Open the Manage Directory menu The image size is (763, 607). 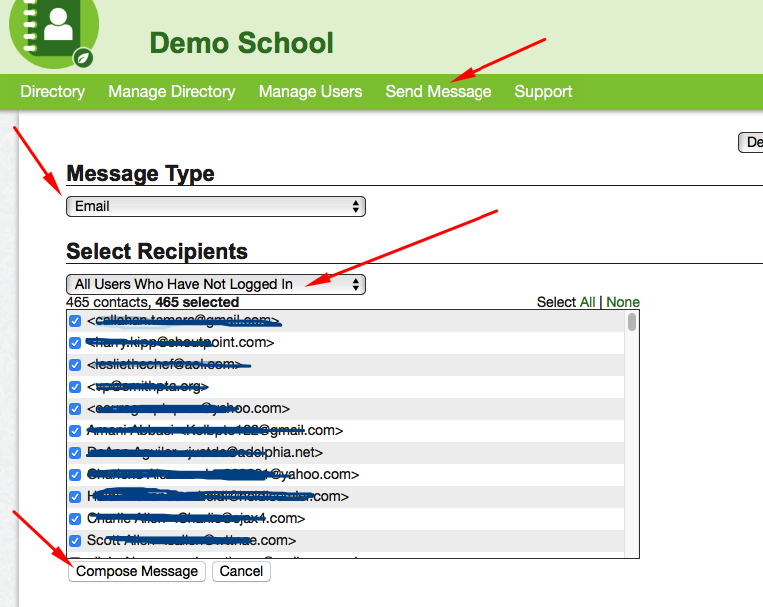(171, 91)
